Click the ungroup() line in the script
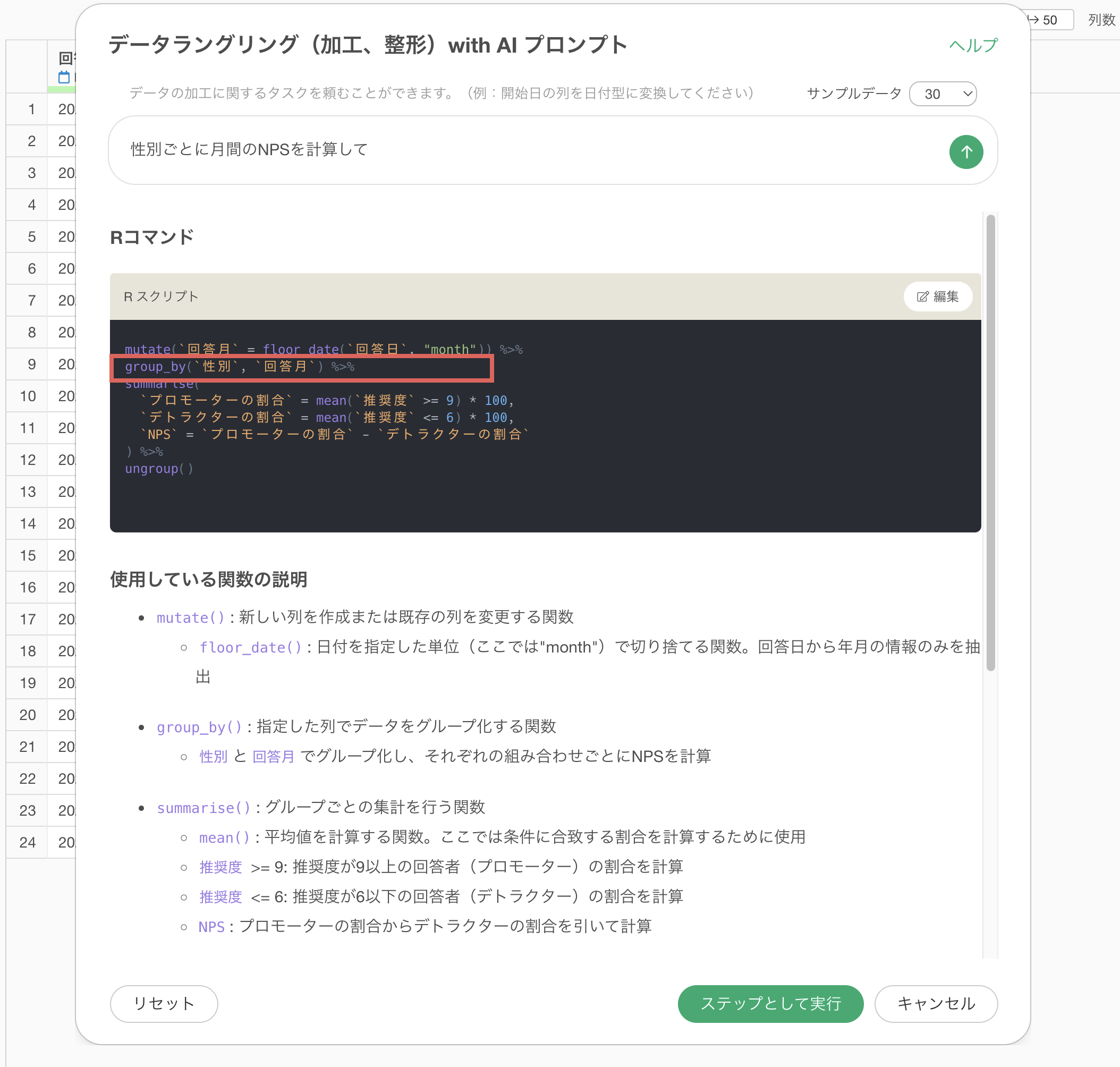The width and height of the screenshot is (1120, 1067). [x=159, y=469]
